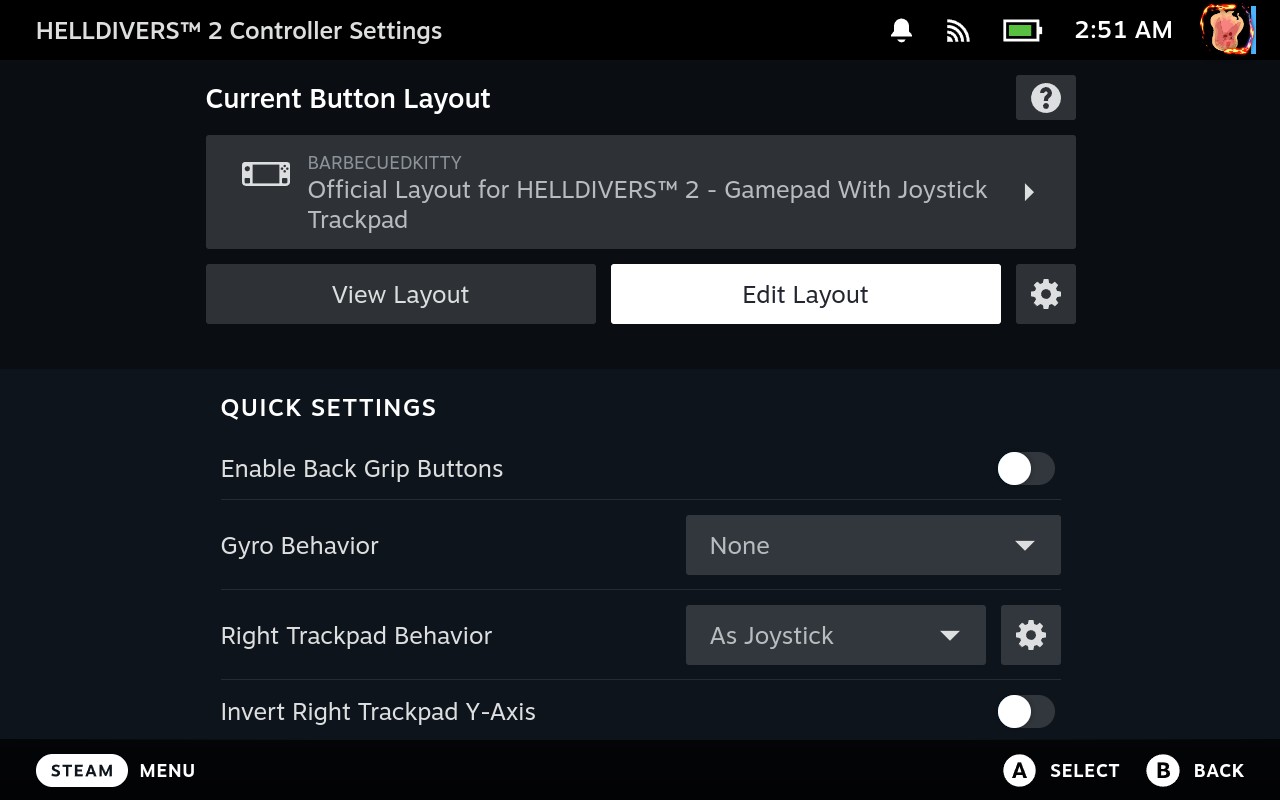Screen dimensions: 1280x800
Task: Open the STEAM menu
Action: [x=81, y=770]
